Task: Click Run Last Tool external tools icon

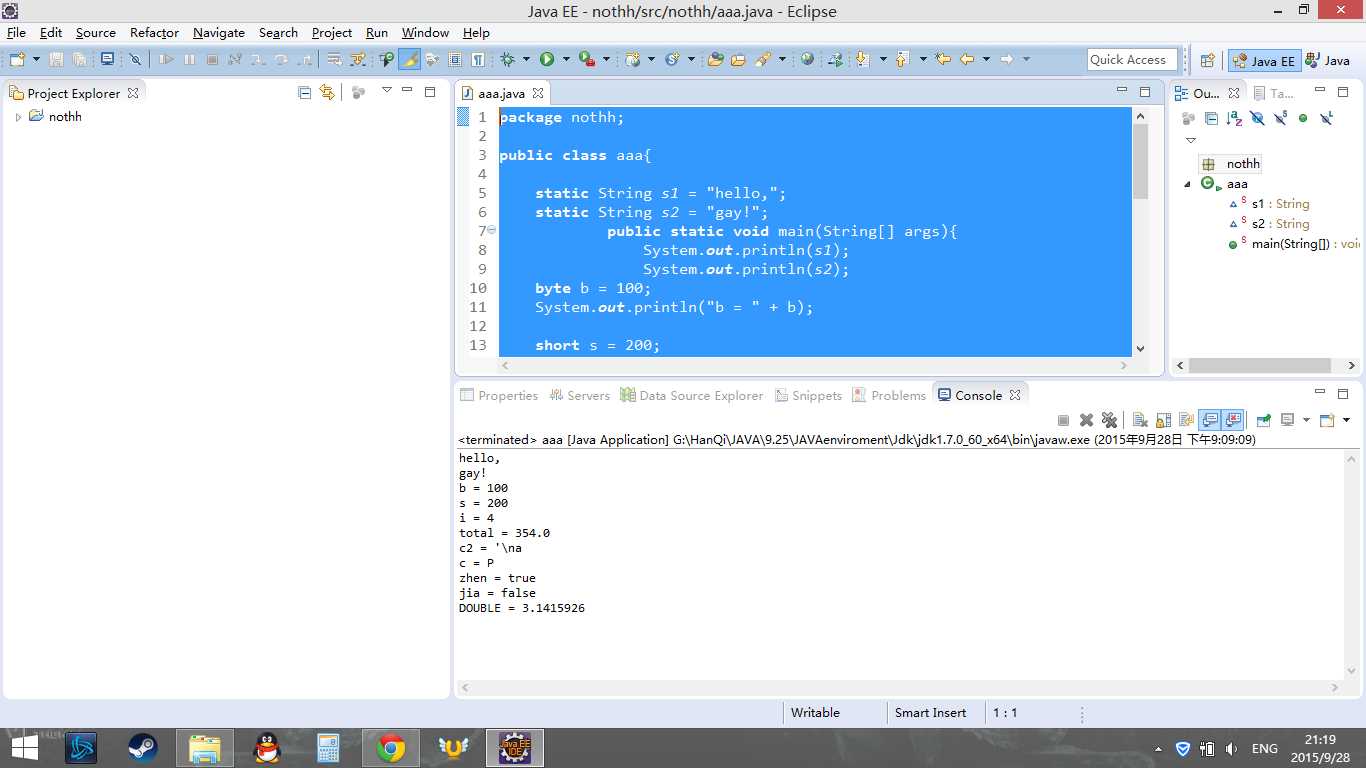Action: (587, 60)
